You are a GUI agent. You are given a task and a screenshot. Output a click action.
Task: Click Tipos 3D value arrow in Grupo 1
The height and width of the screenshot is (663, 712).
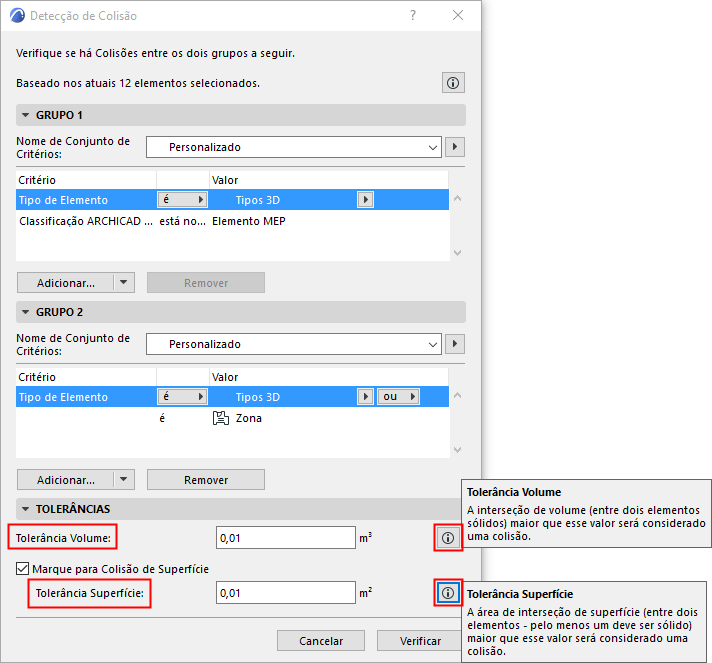click(x=366, y=200)
